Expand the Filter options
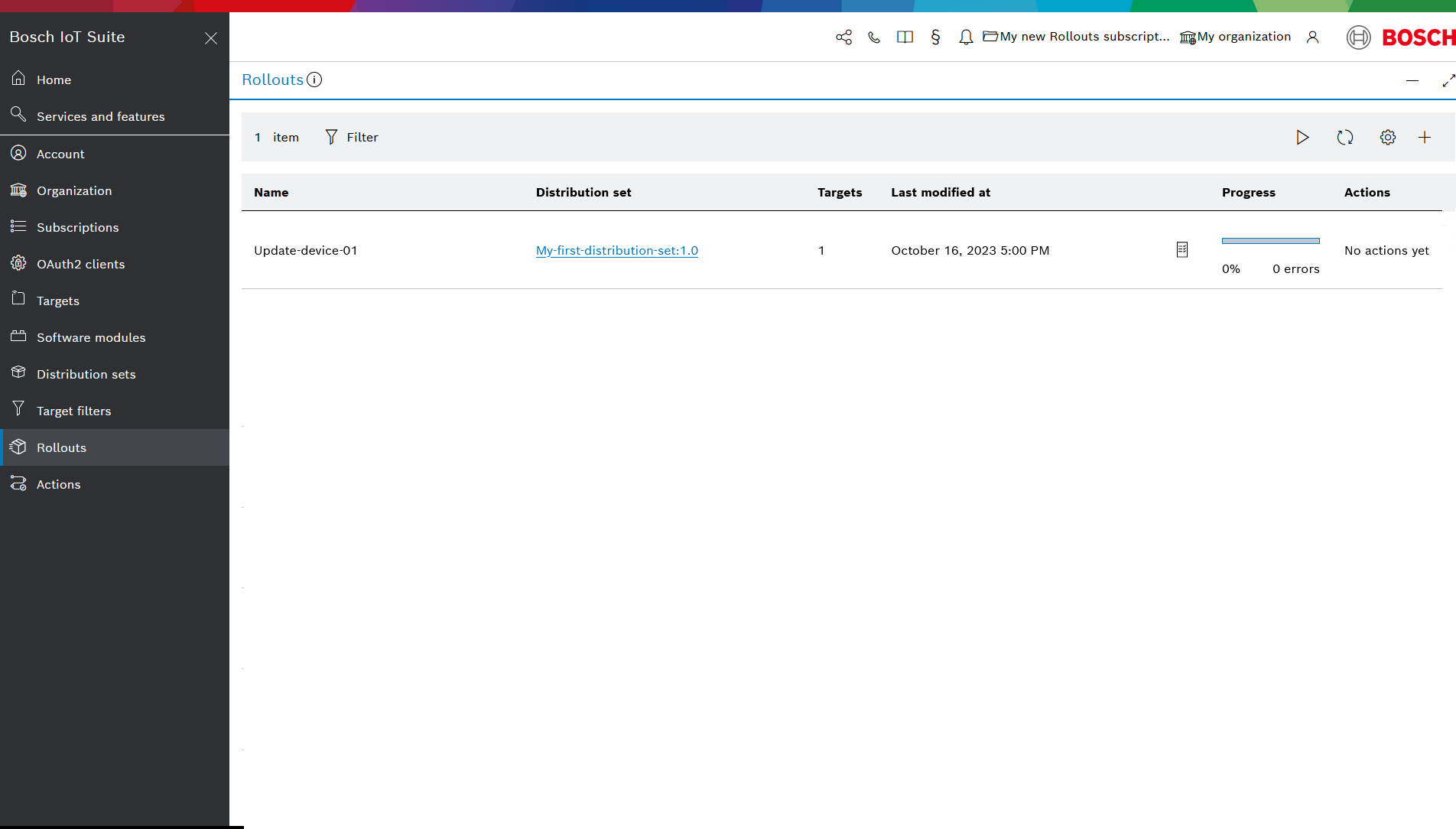The image size is (1456, 829). (352, 138)
